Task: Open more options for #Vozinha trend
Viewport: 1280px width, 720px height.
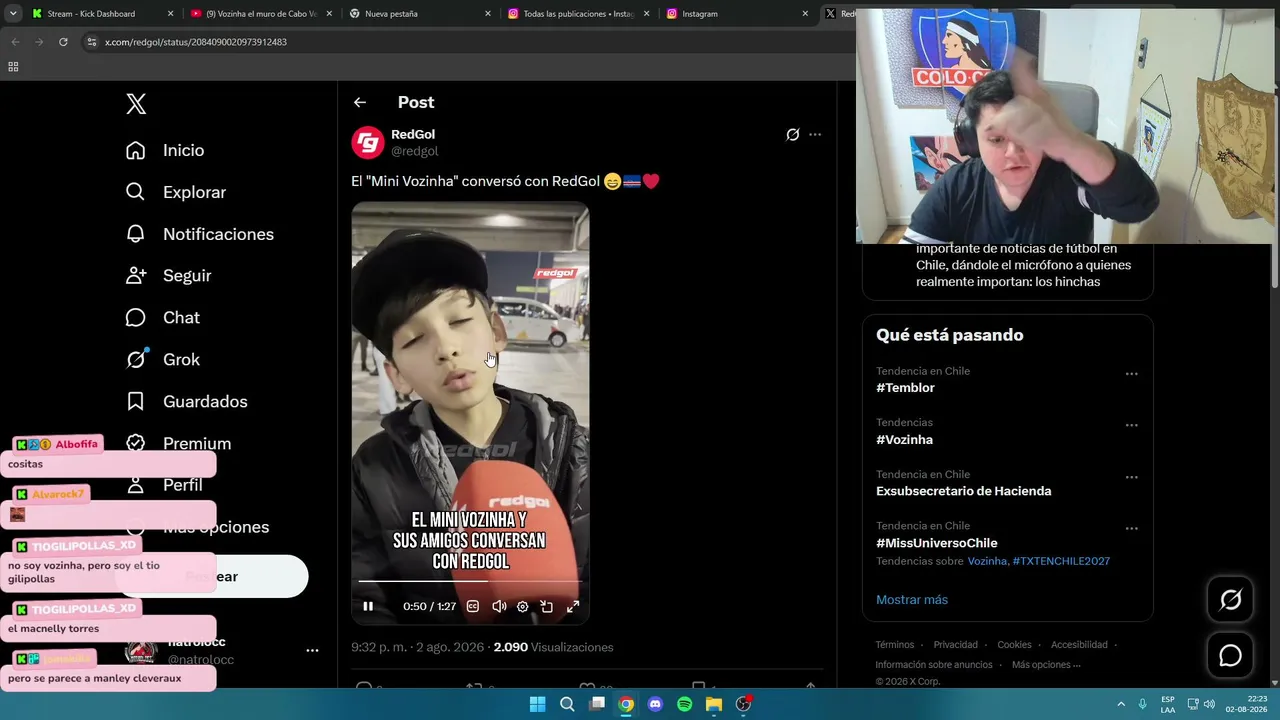Action: (1131, 425)
